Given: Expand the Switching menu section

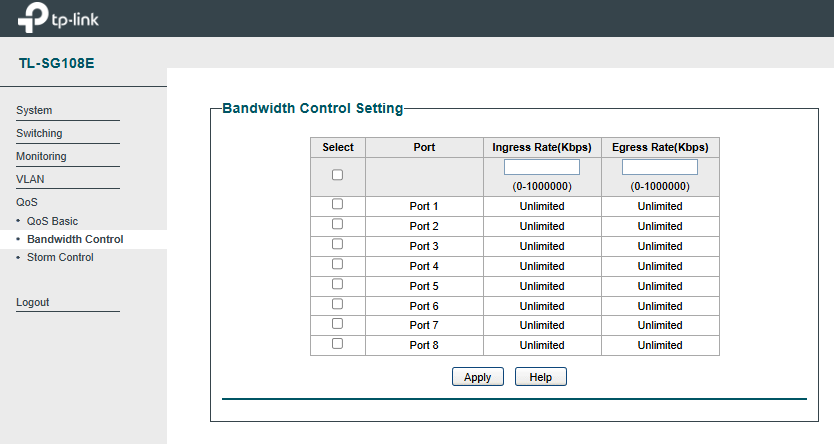Looking at the screenshot, I should coord(39,133).
